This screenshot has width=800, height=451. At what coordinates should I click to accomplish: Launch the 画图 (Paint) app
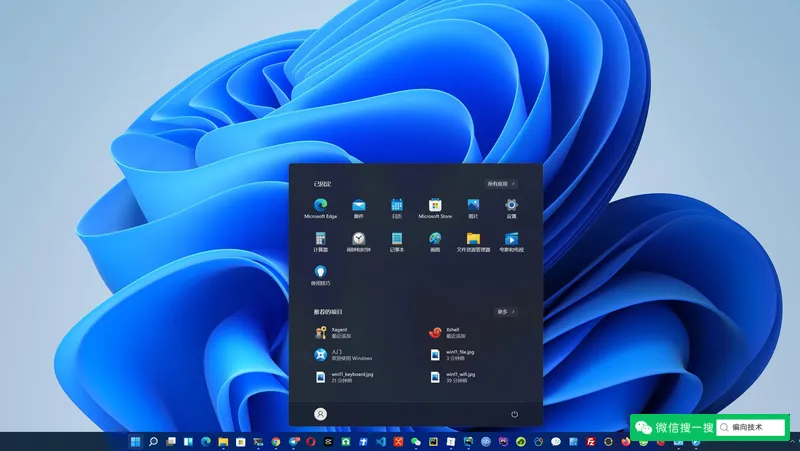pyautogui.click(x=435, y=242)
